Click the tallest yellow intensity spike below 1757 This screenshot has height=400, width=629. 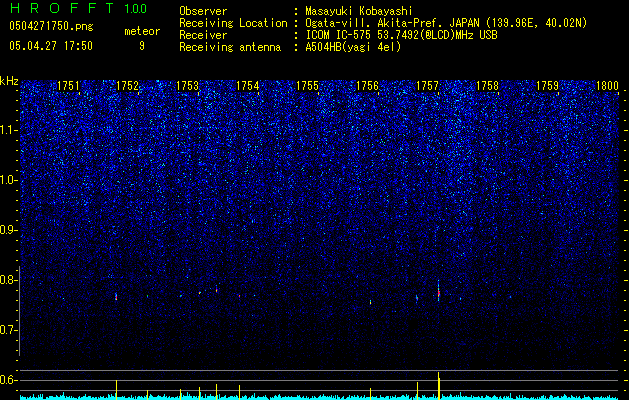click(438, 386)
